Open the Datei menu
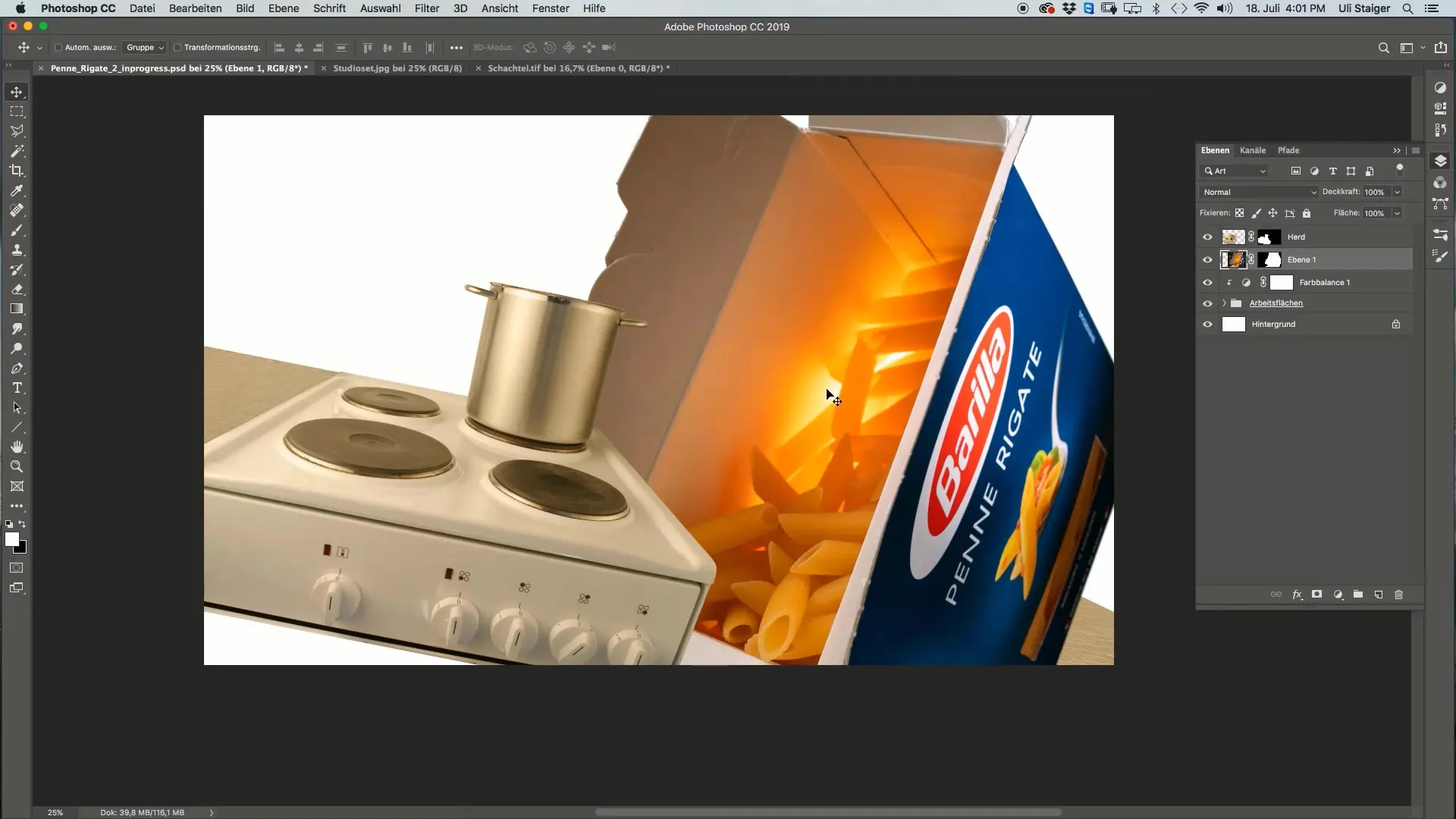Image resolution: width=1456 pixels, height=819 pixels. pyautogui.click(x=142, y=8)
